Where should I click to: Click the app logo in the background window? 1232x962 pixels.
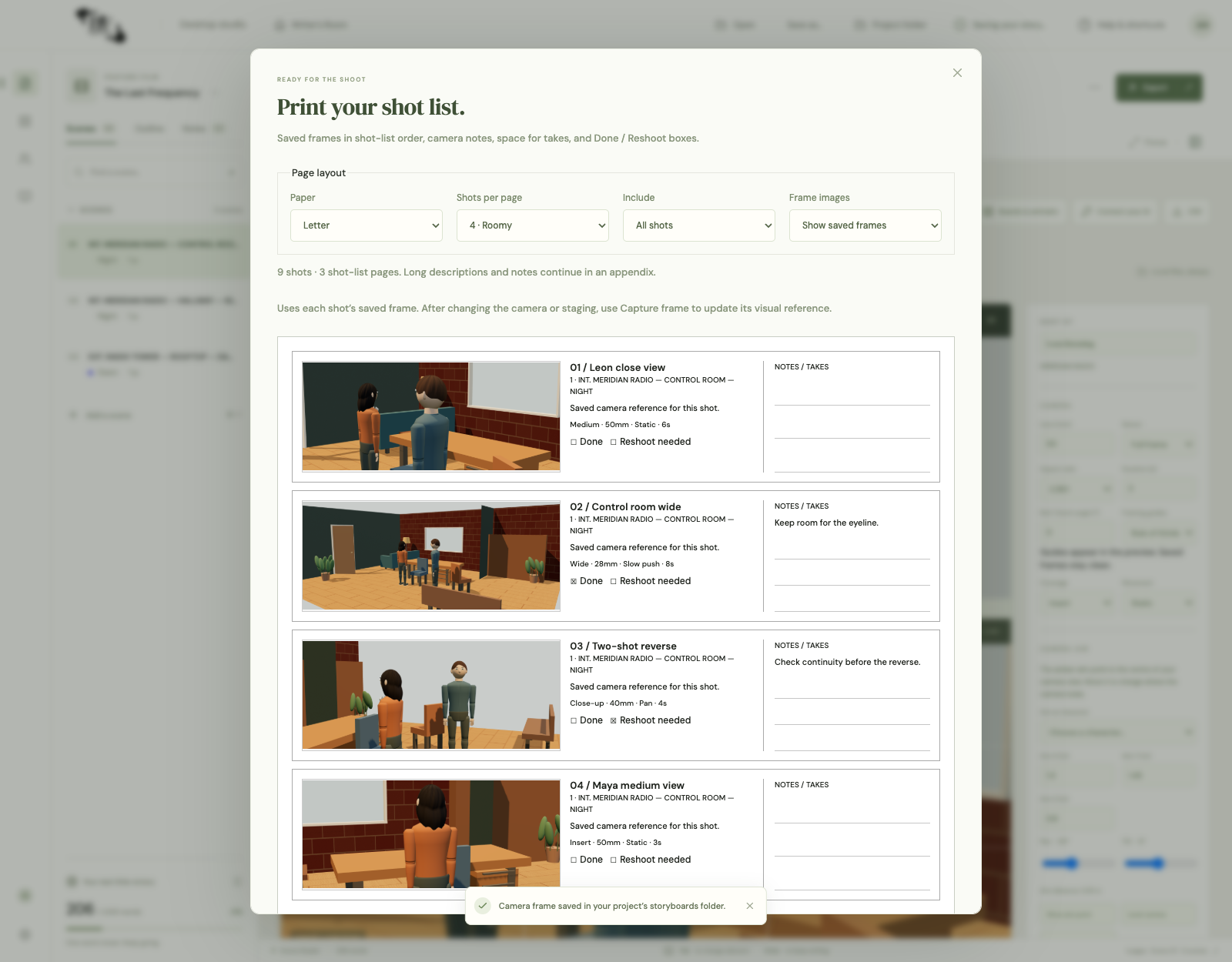[x=101, y=25]
